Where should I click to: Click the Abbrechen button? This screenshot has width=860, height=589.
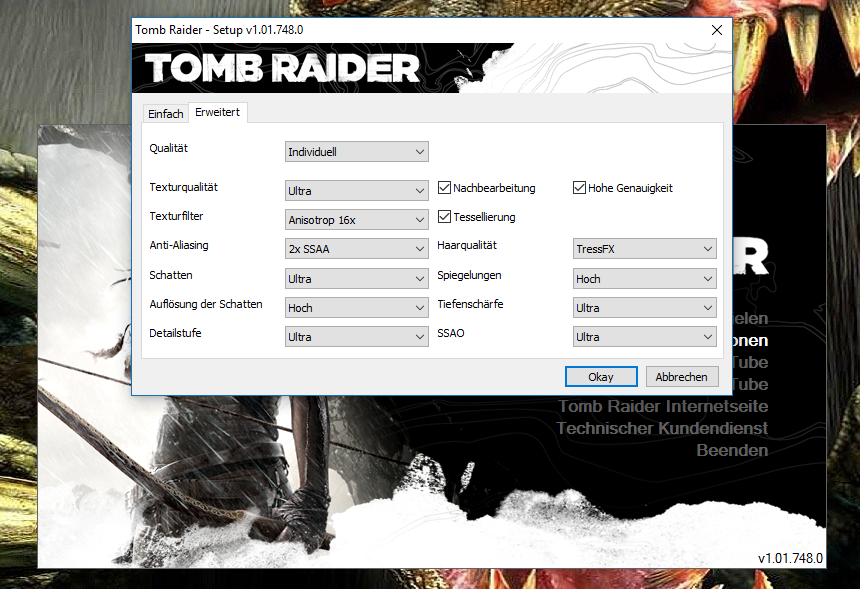[682, 377]
